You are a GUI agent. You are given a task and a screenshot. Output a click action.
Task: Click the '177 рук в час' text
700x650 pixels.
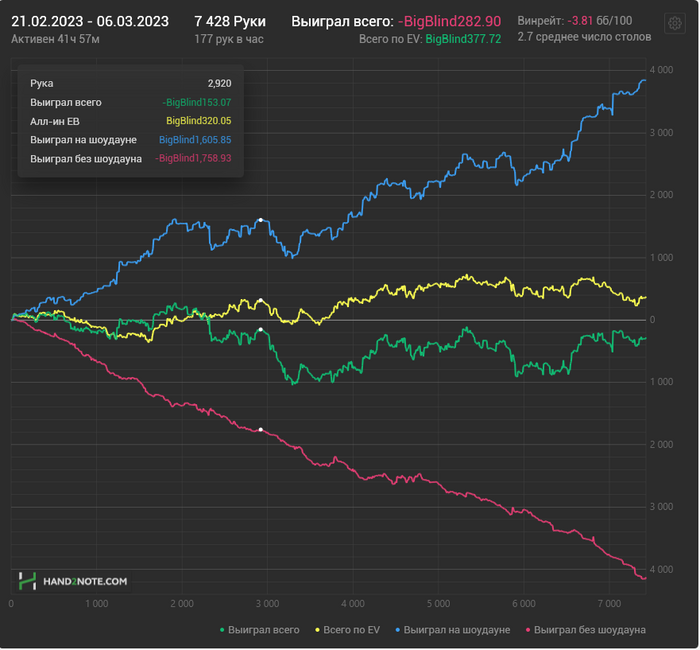point(229,39)
